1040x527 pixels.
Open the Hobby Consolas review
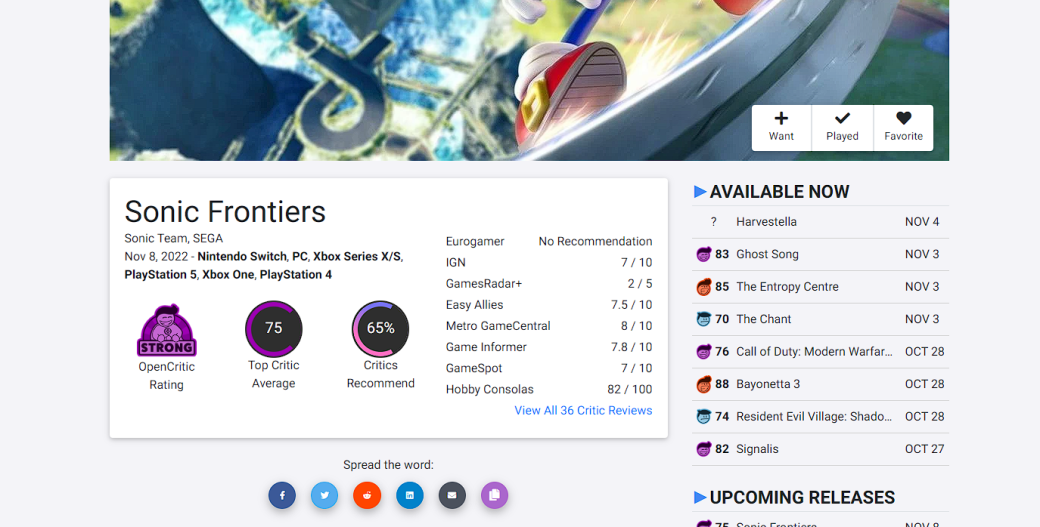(x=549, y=389)
